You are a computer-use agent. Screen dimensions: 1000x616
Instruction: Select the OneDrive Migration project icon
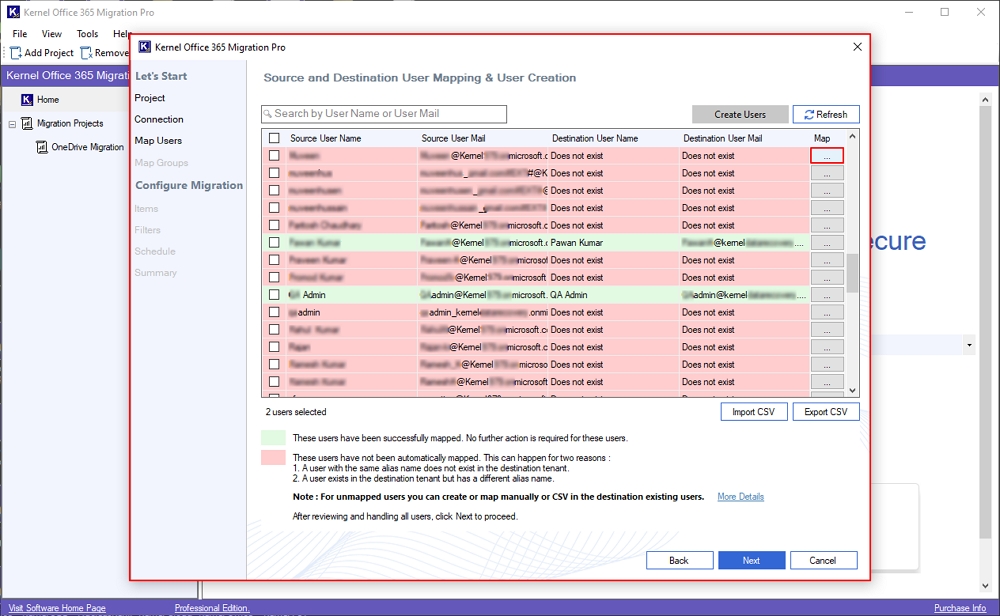pyautogui.click(x=42, y=147)
